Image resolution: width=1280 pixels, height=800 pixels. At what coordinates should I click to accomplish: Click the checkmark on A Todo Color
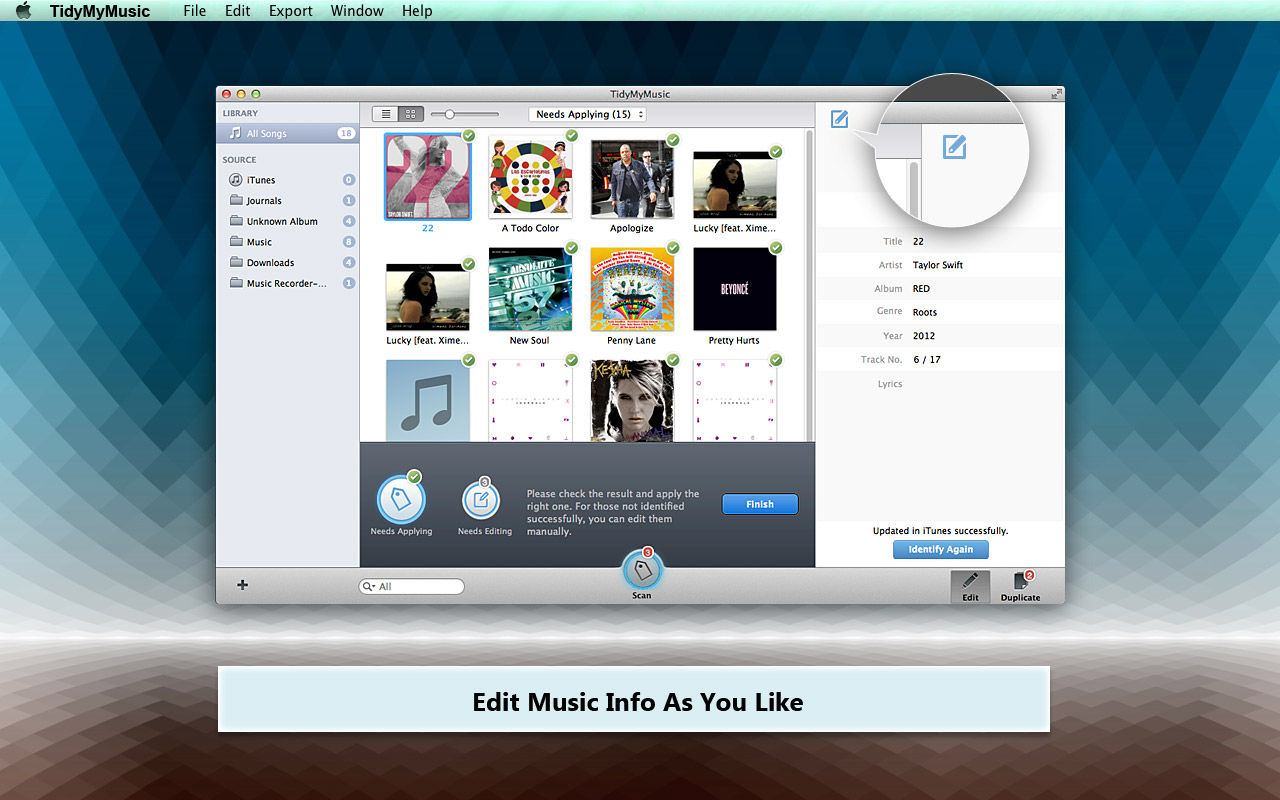click(572, 136)
